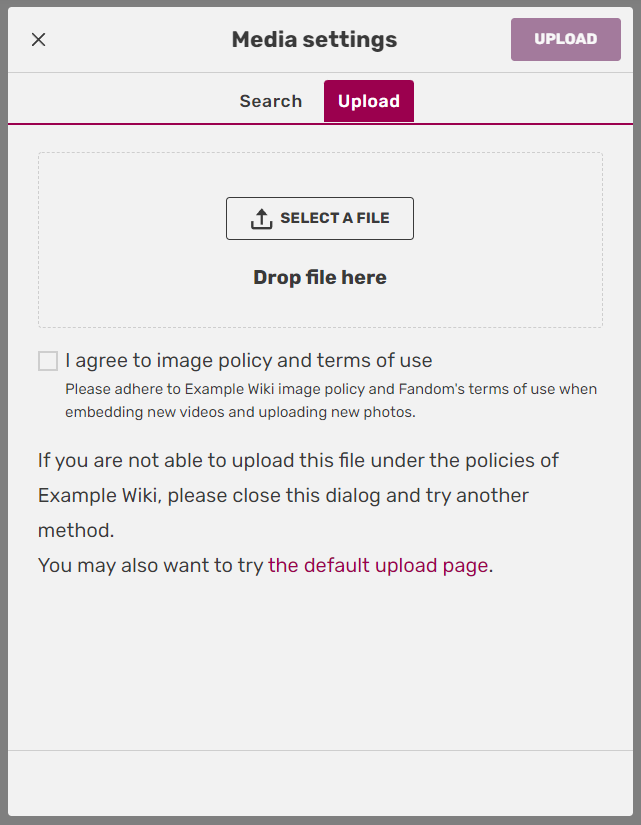
Task: Click the 'Drop file here' text
Action: click(320, 278)
